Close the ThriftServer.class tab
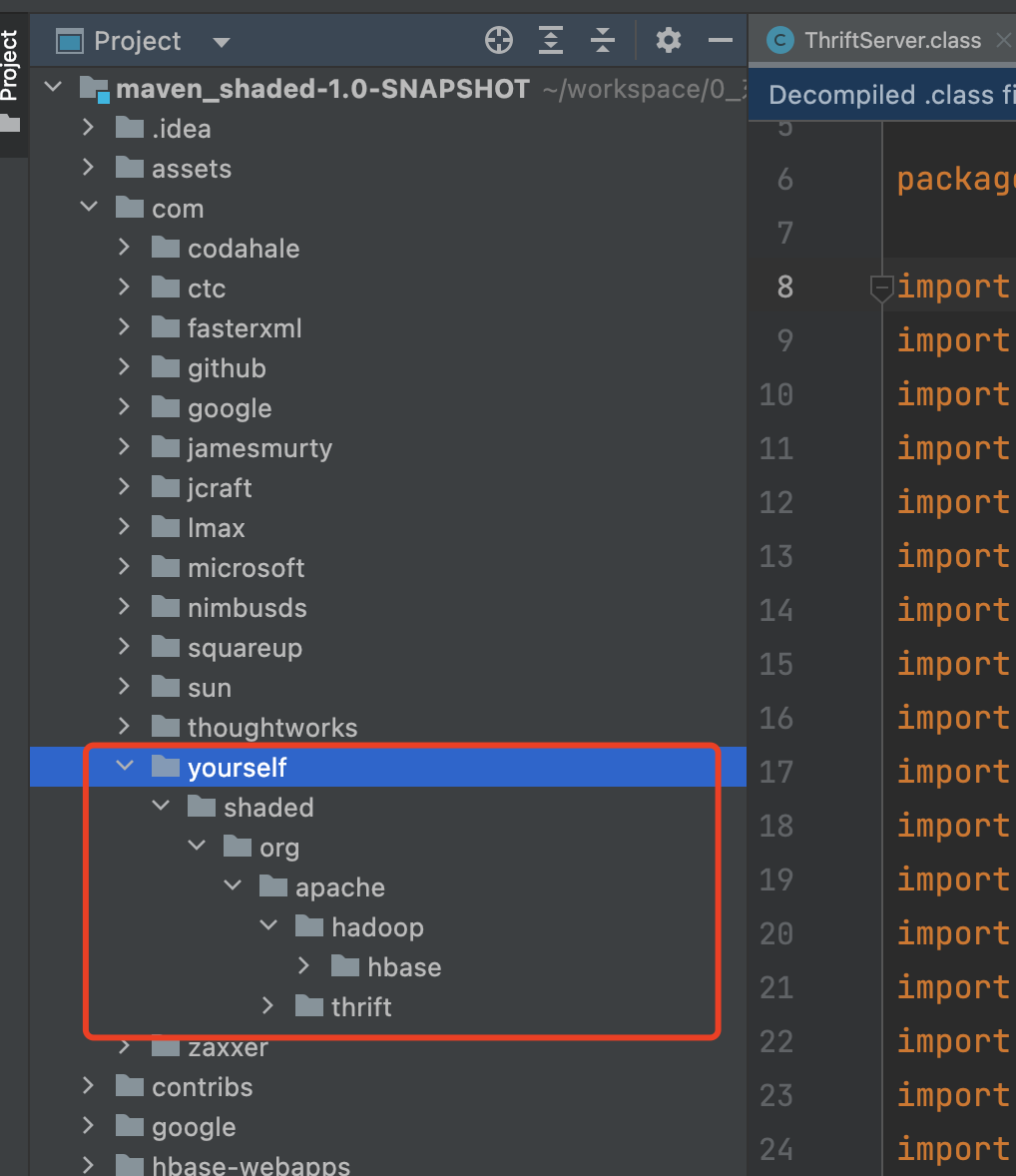The width and height of the screenshot is (1016, 1176). (1003, 40)
